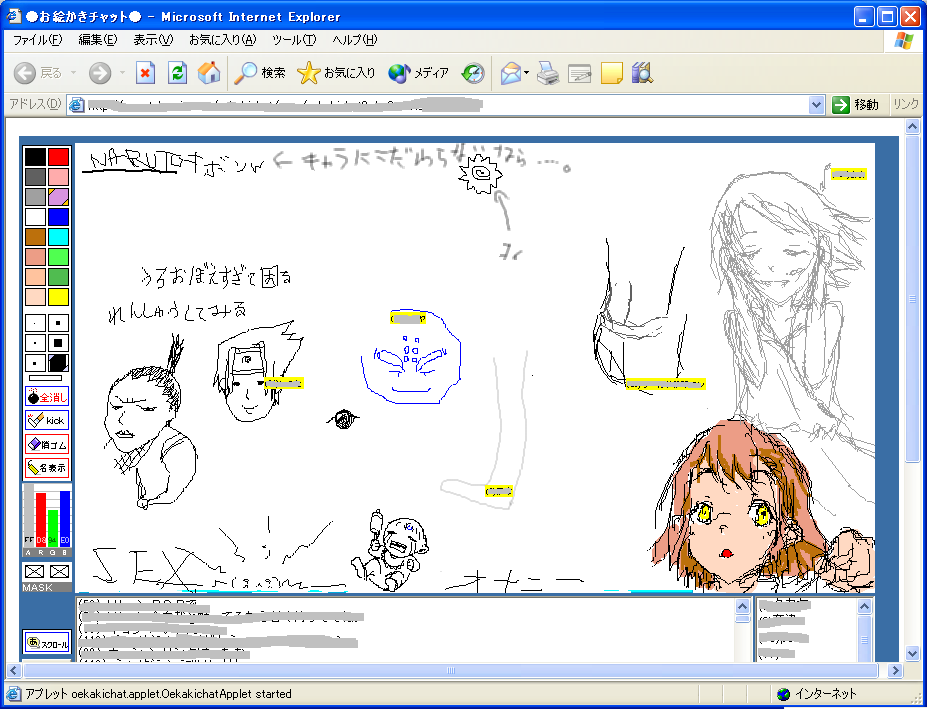Pick the yellow color swatch
Screen dimensions: 927x709
[59, 297]
